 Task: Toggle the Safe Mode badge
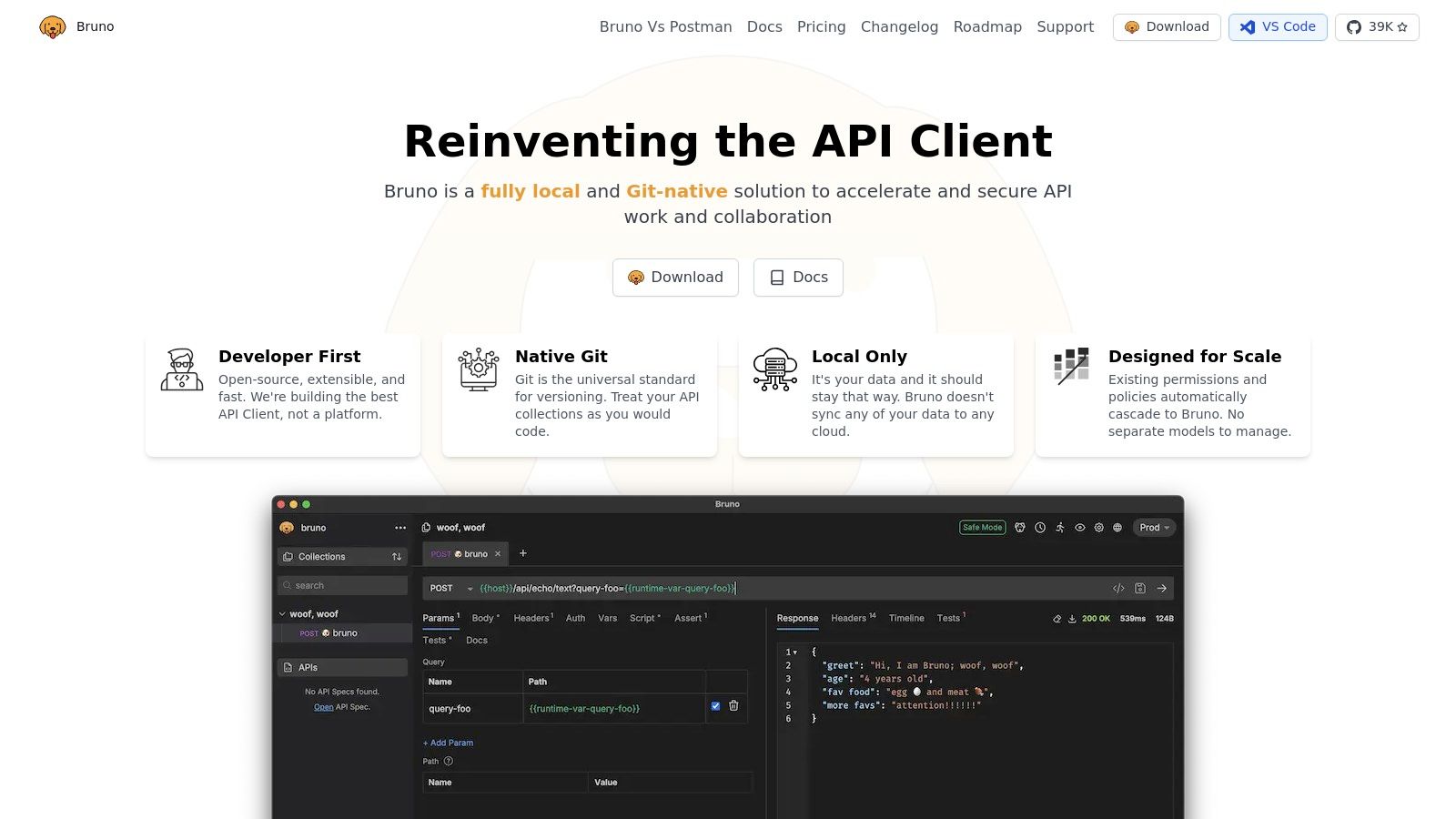(983, 528)
